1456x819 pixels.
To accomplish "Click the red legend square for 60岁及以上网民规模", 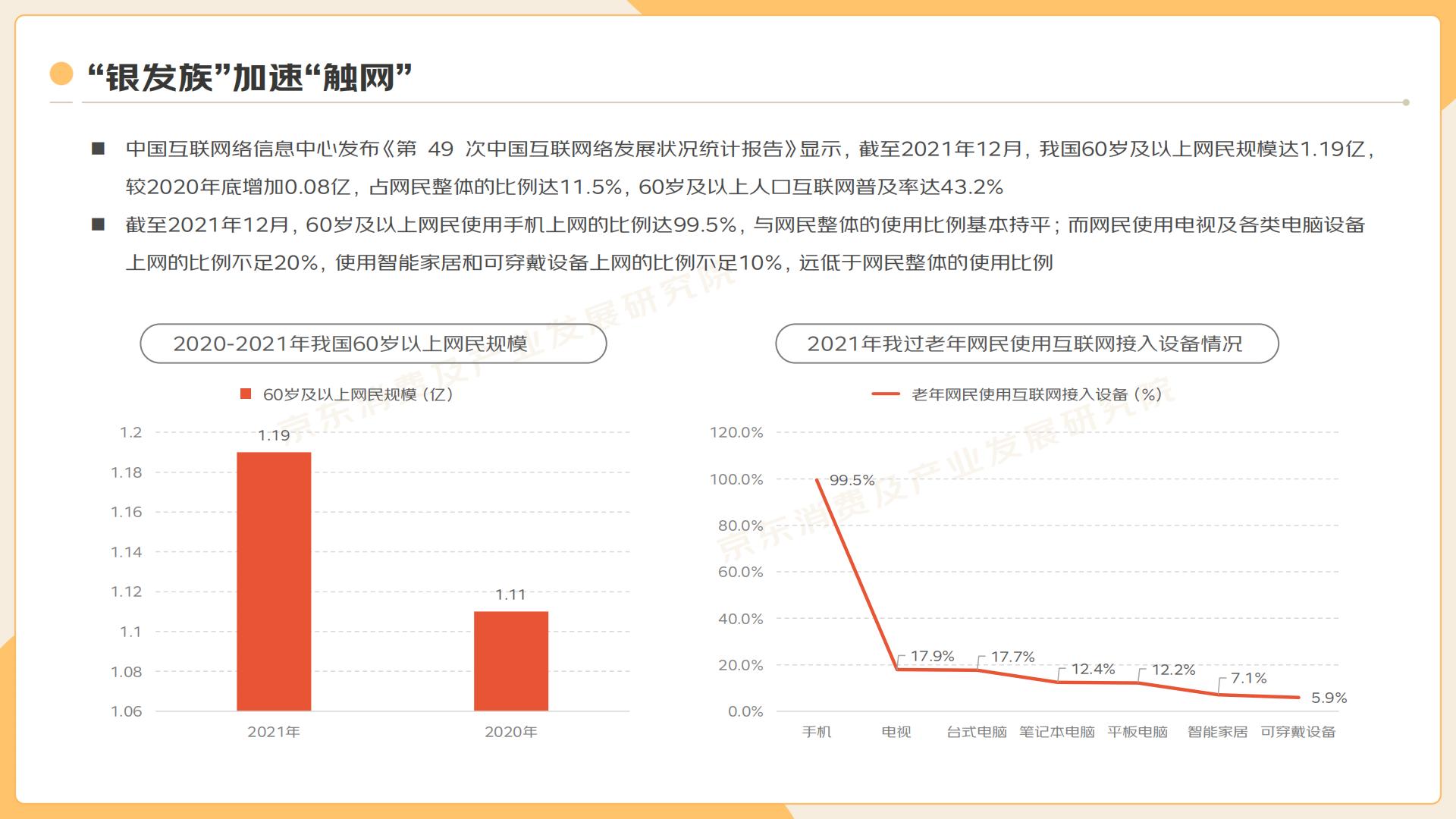I will coord(246,394).
